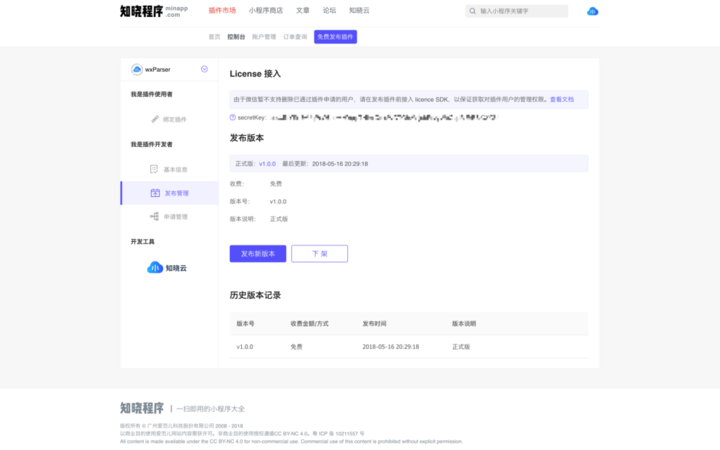
Task: Click the 发布新版本 button
Action: point(258,253)
